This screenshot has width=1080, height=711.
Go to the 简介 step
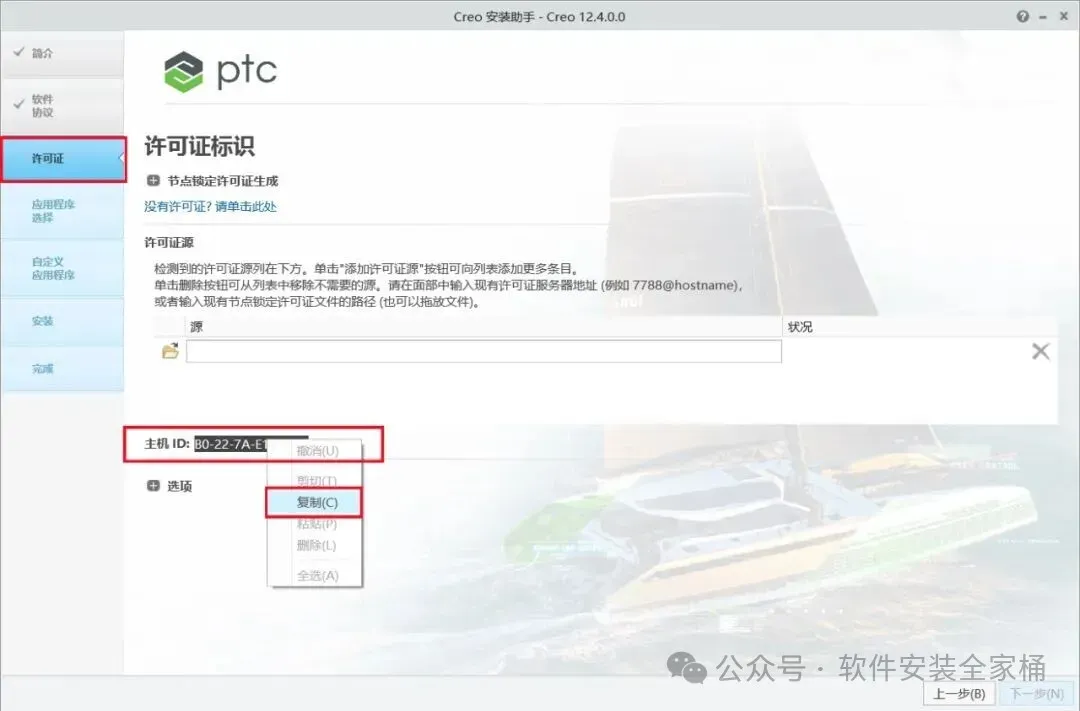coord(62,53)
